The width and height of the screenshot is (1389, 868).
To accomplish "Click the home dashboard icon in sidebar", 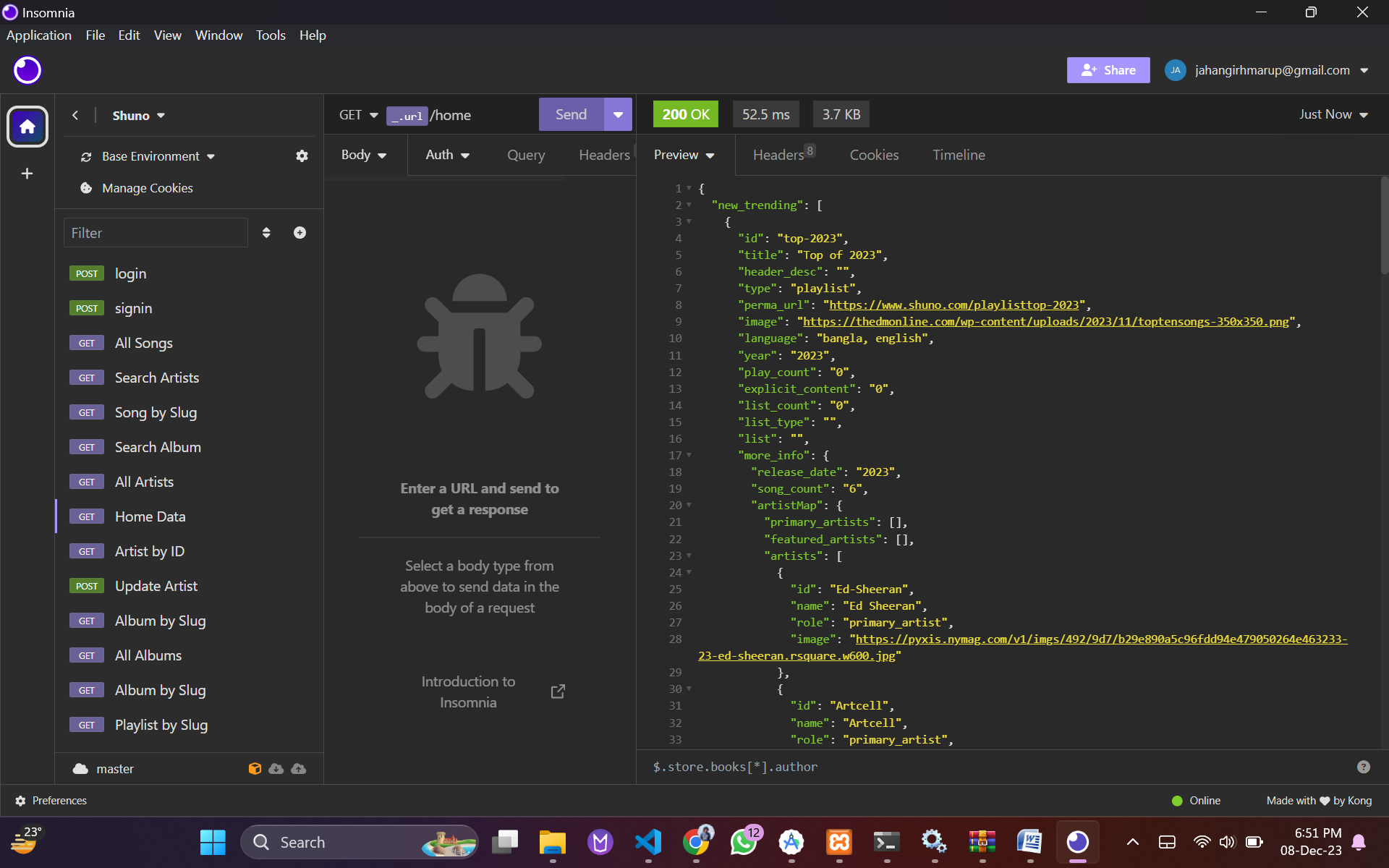I will coord(27,127).
